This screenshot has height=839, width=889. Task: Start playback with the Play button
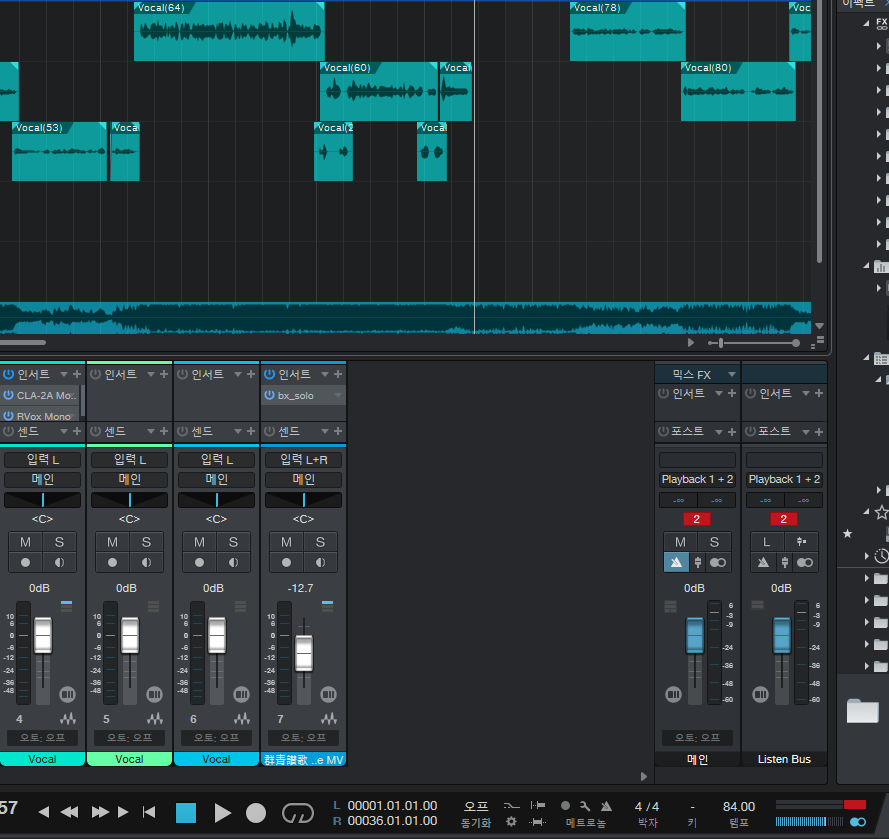(x=222, y=813)
